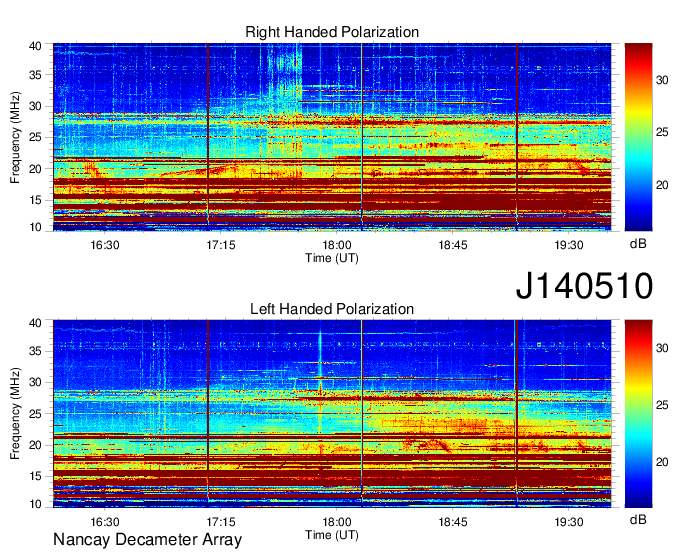Click the 17:15 tick label under bottom plot
The width and height of the screenshot is (680, 552).
pyautogui.click(x=221, y=522)
